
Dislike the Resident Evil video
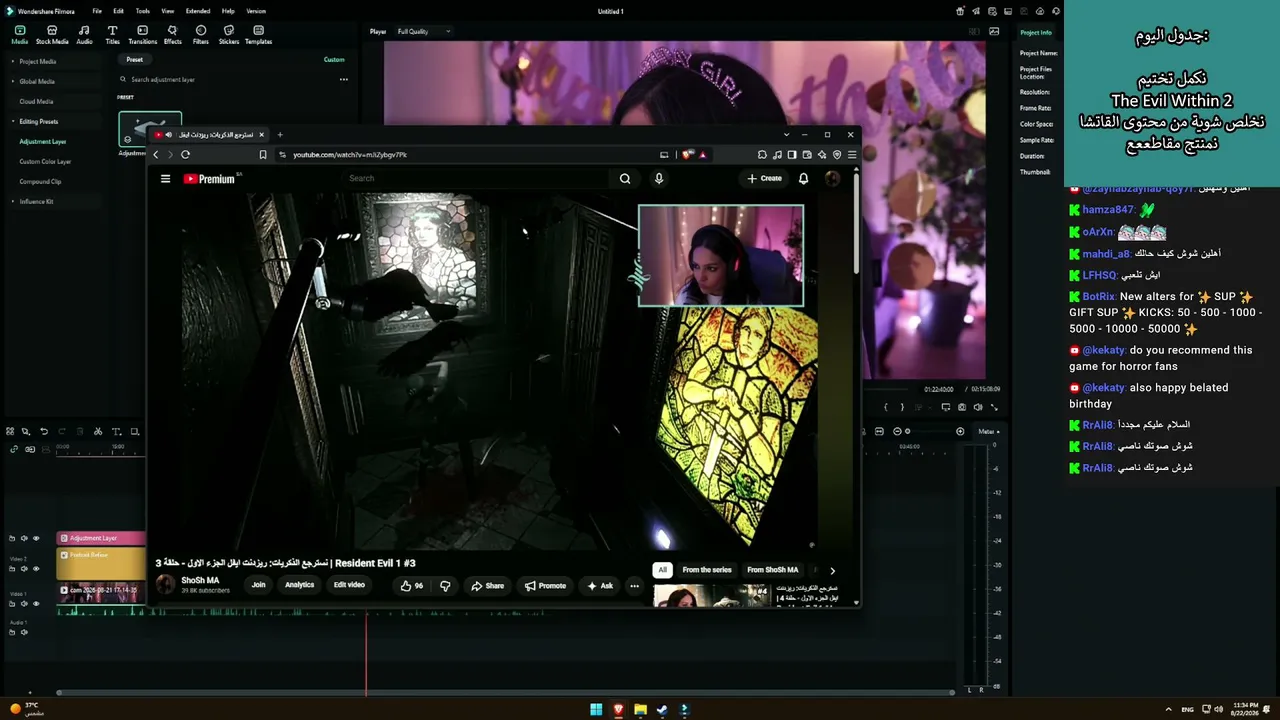click(445, 586)
